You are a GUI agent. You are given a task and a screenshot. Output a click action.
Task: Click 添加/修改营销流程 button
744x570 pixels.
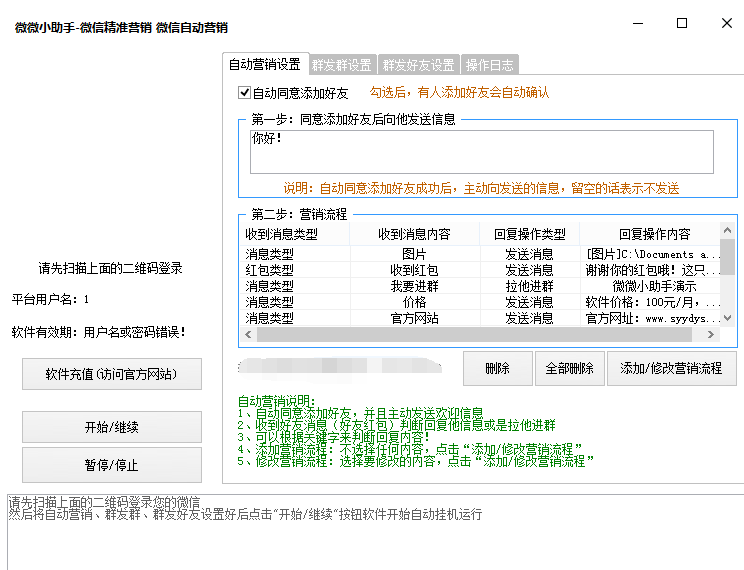coord(671,368)
